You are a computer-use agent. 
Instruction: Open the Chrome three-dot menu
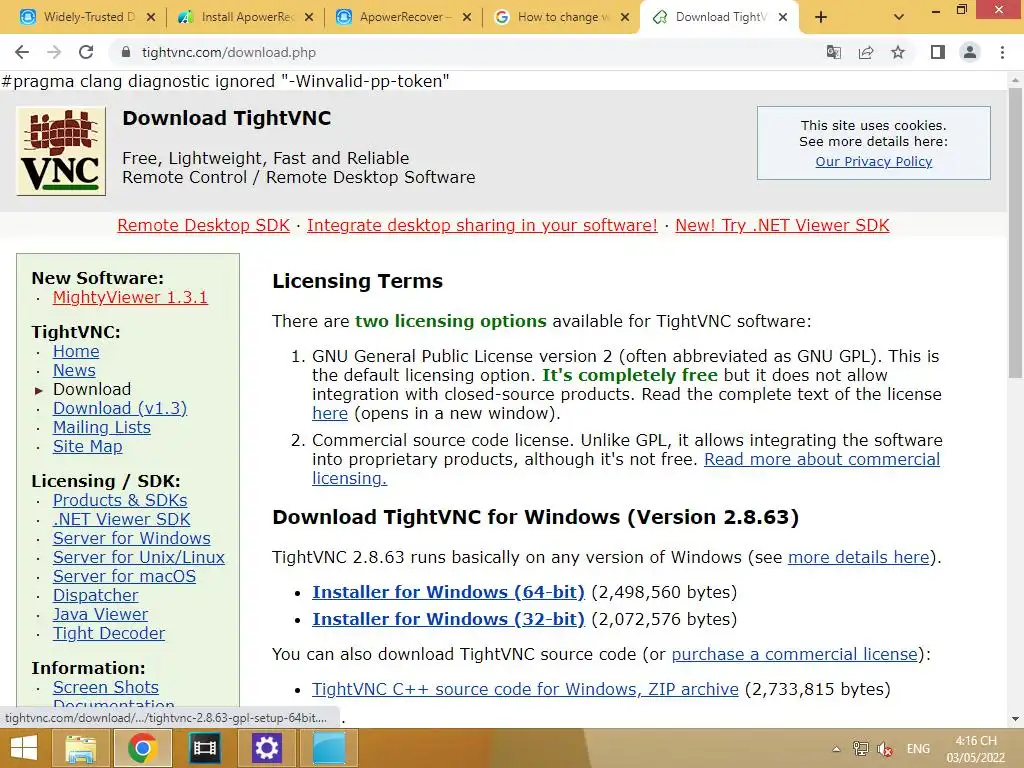click(1002, 52)
